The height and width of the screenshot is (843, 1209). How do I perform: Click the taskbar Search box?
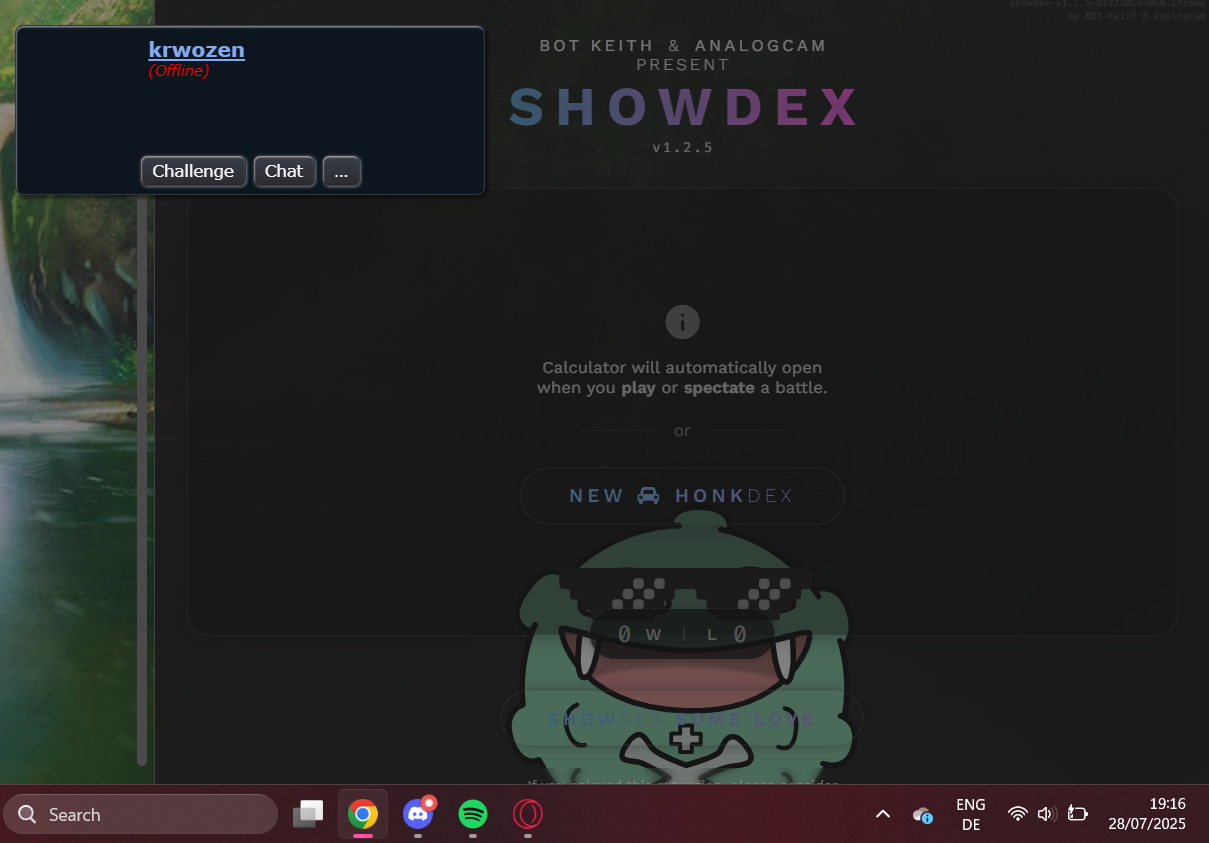coord(141,814)
